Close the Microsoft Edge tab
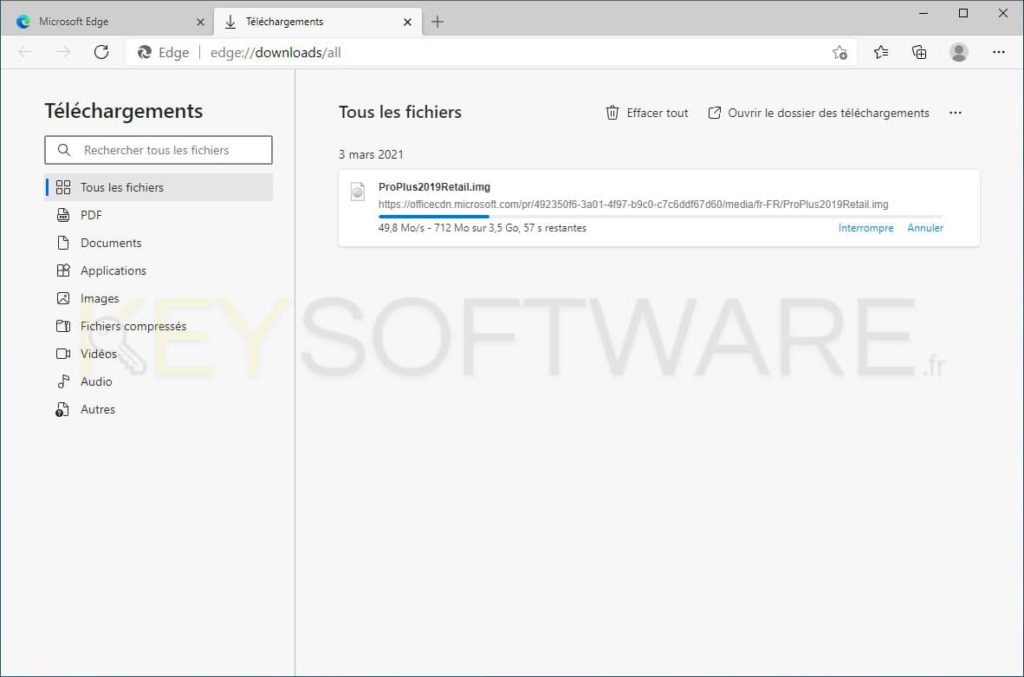1024x677 pixels. (x=200, y=22)
